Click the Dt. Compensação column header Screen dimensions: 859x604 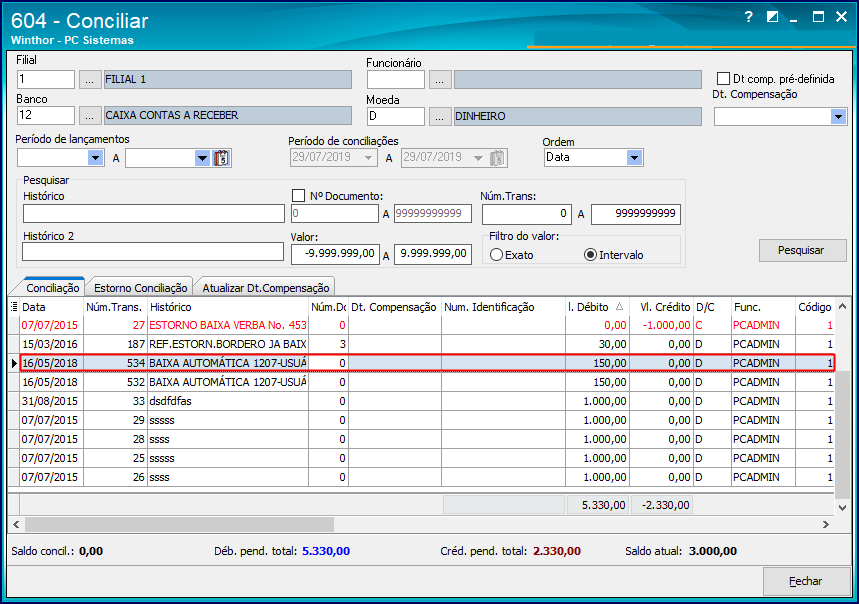coord(395,307)
